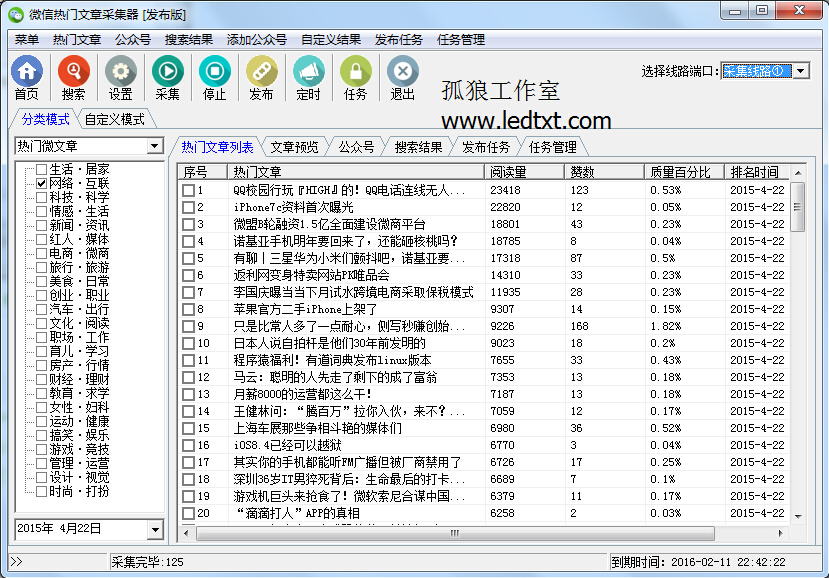The width and height of the screenshot is (829, 578).
Task: Sort by the 热门文章 column header
Action: (356, 172)
